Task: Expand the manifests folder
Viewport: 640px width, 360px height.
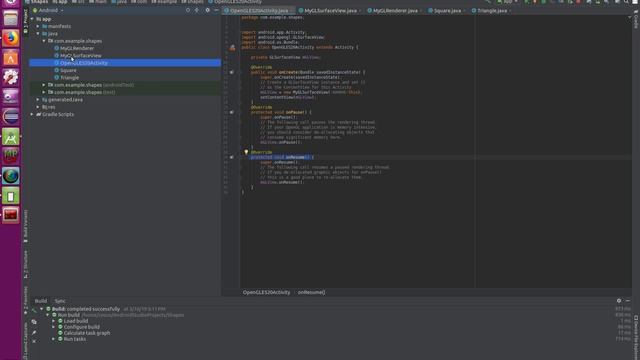Action: click(38, 26)
